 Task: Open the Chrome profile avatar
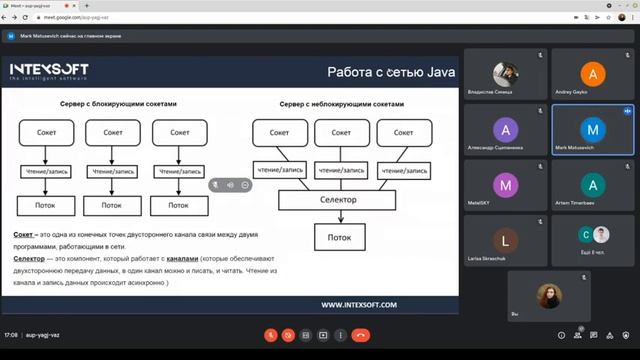tap(622, 18)
